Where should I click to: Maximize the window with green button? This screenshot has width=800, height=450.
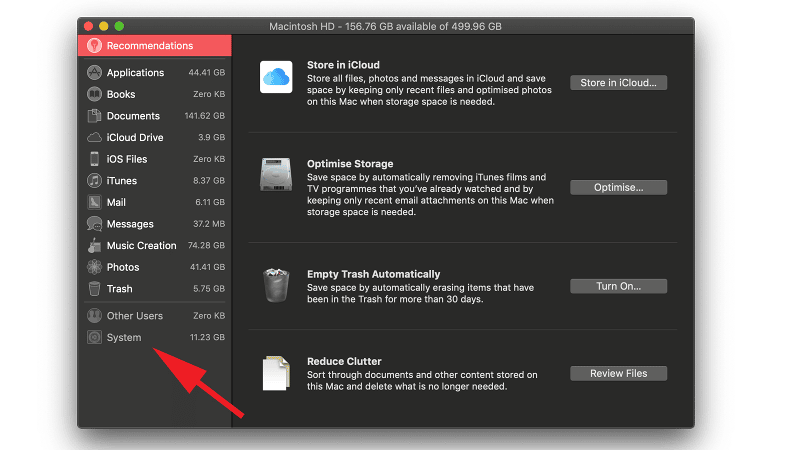(x=119, y=26)
